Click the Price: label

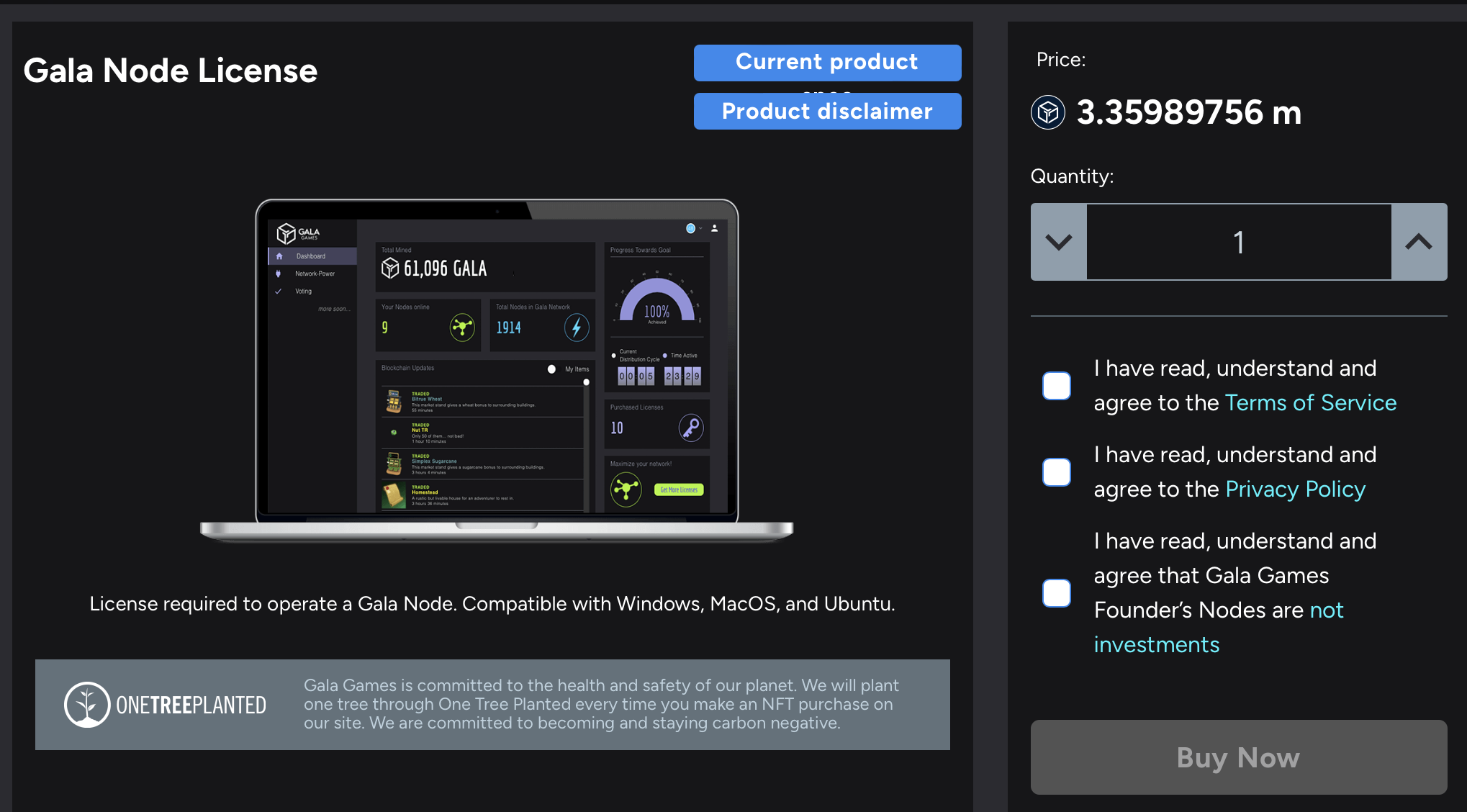coord(1061,60)
